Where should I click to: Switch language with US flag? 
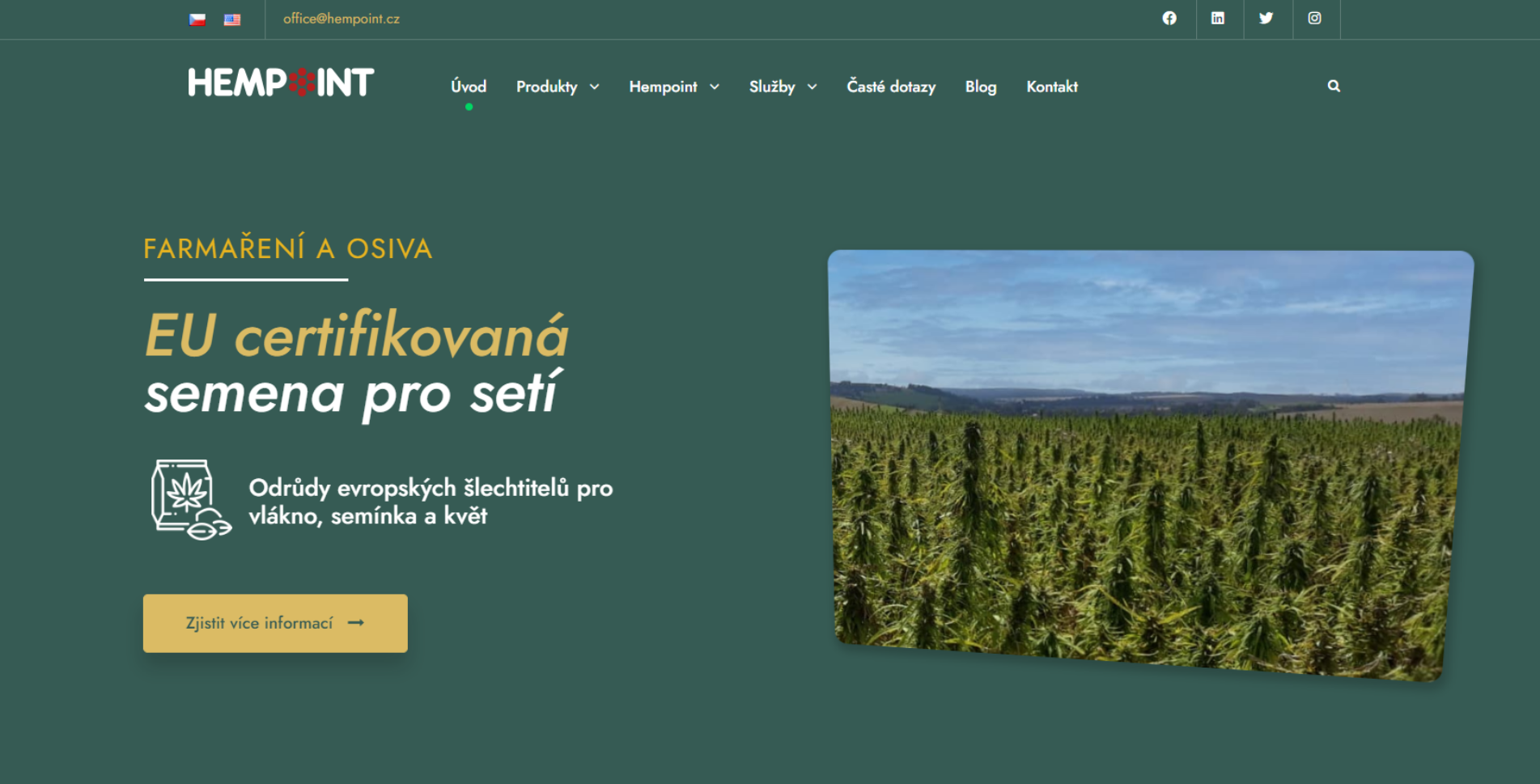point(232,19)
